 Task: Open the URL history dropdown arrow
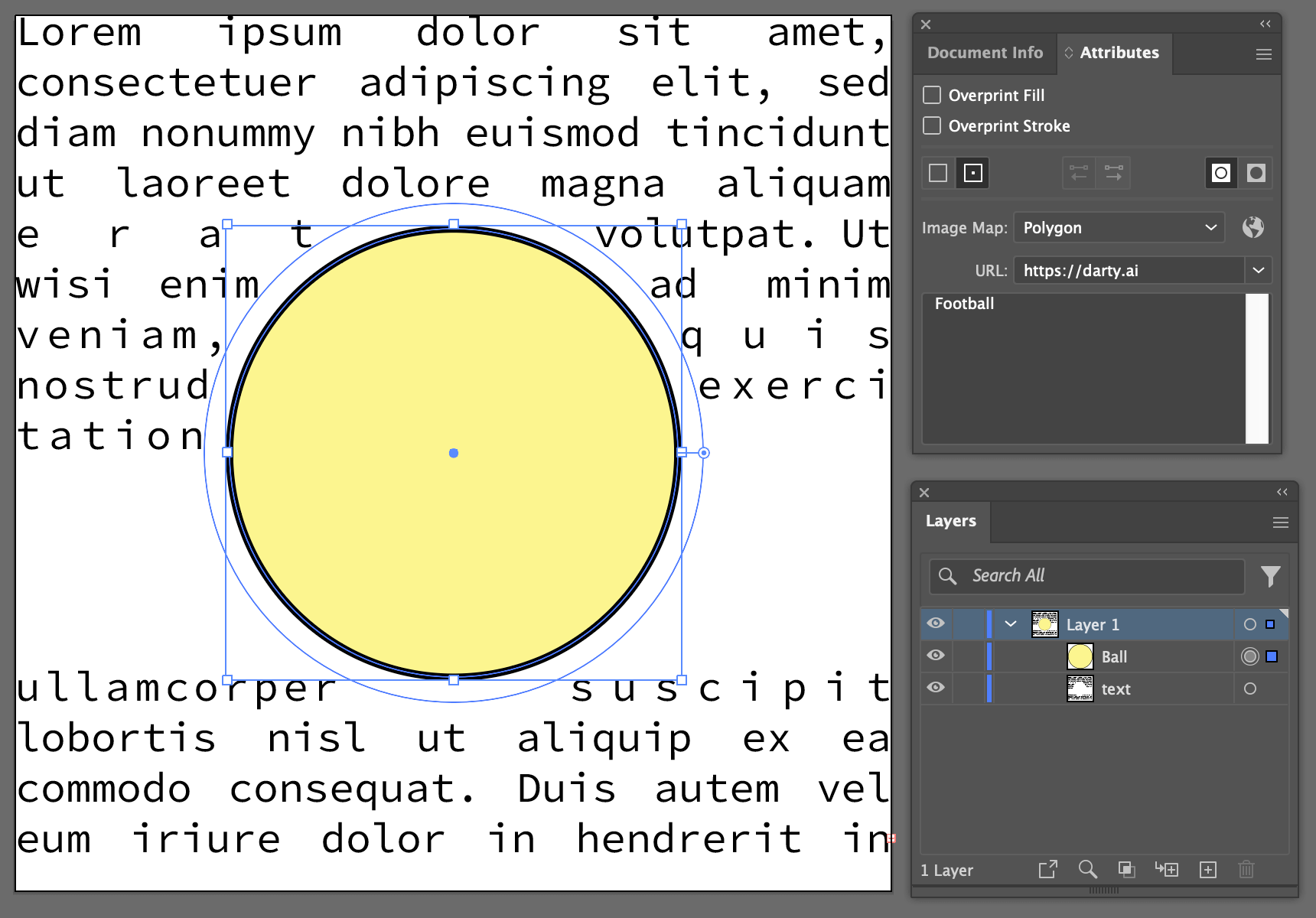click(x=1258, y=270)
